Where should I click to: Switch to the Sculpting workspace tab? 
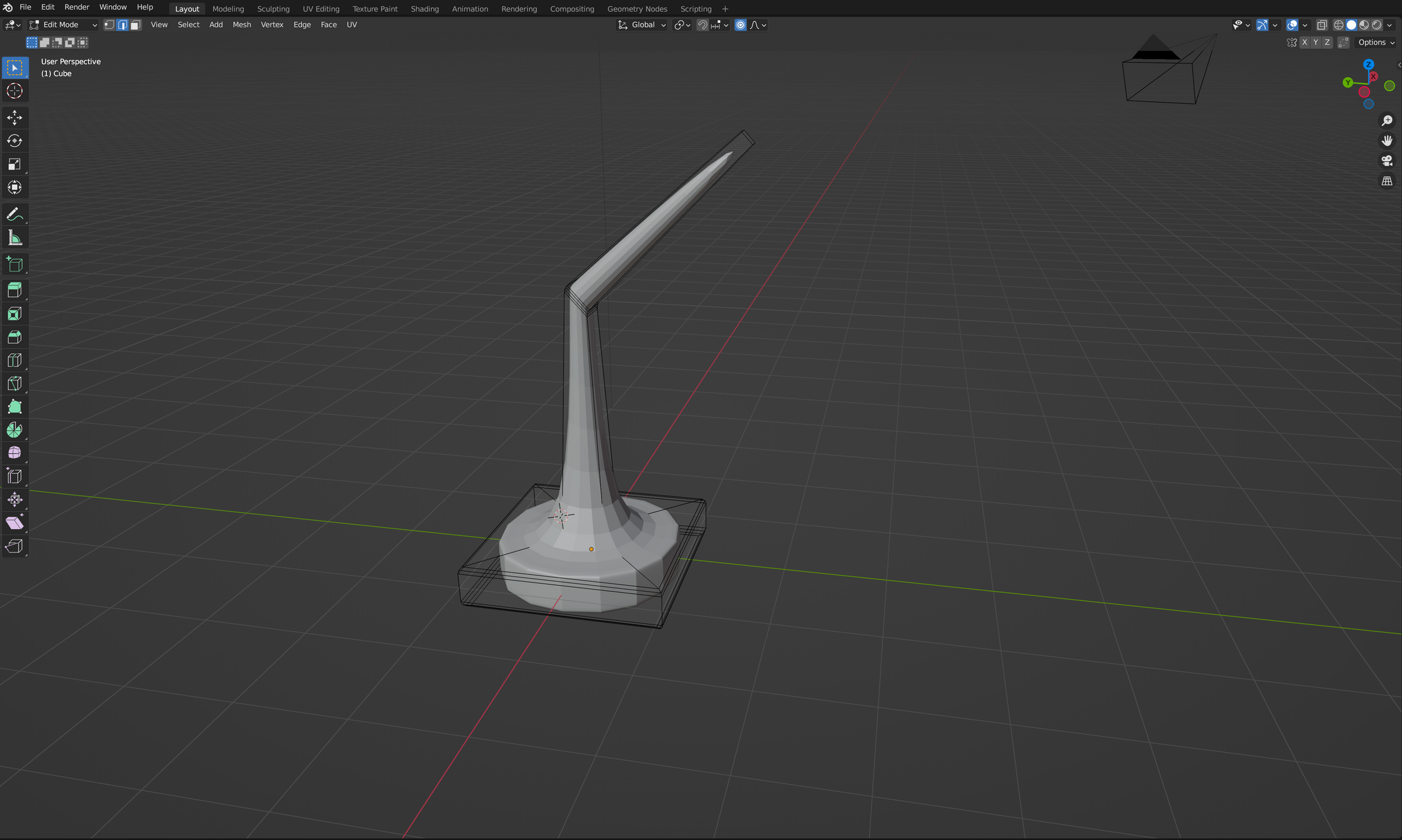[273, 9]
